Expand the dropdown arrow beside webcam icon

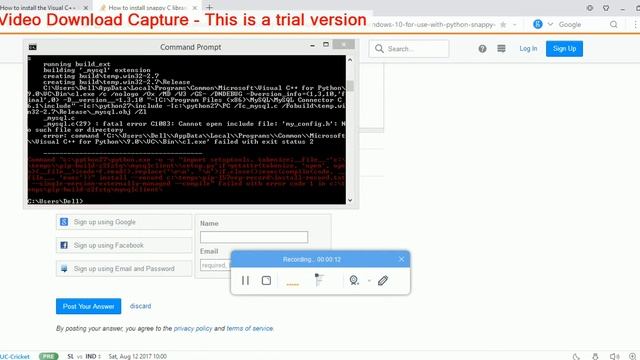(369, 280)
